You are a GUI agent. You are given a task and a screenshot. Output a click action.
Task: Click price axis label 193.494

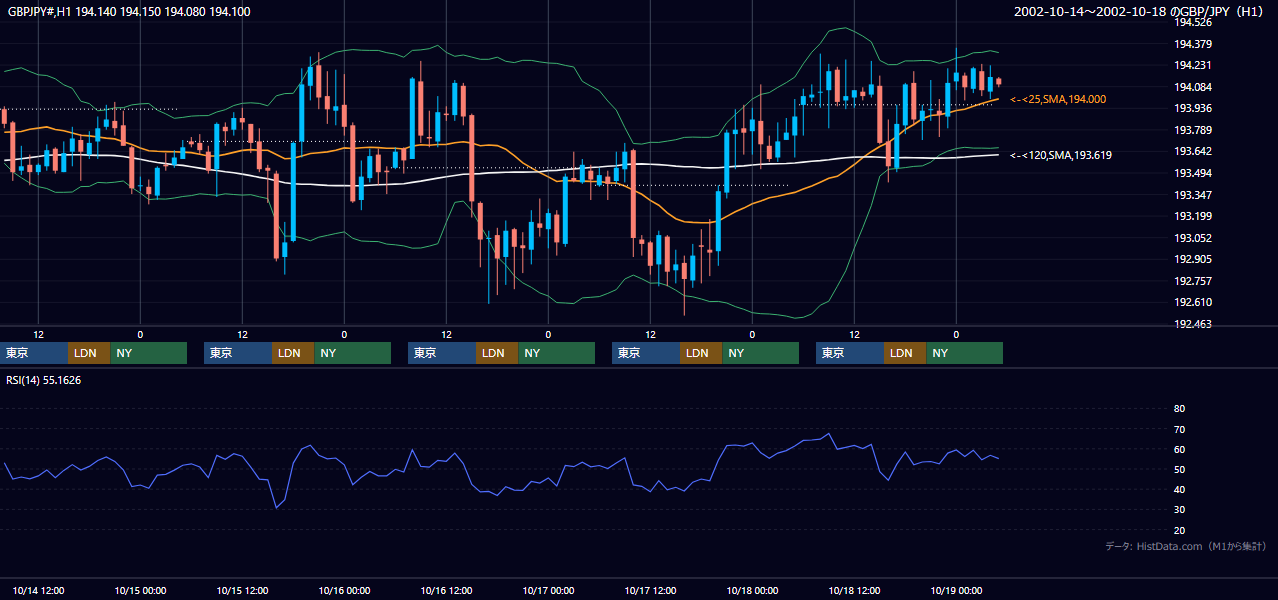(x=1193, y=173)
